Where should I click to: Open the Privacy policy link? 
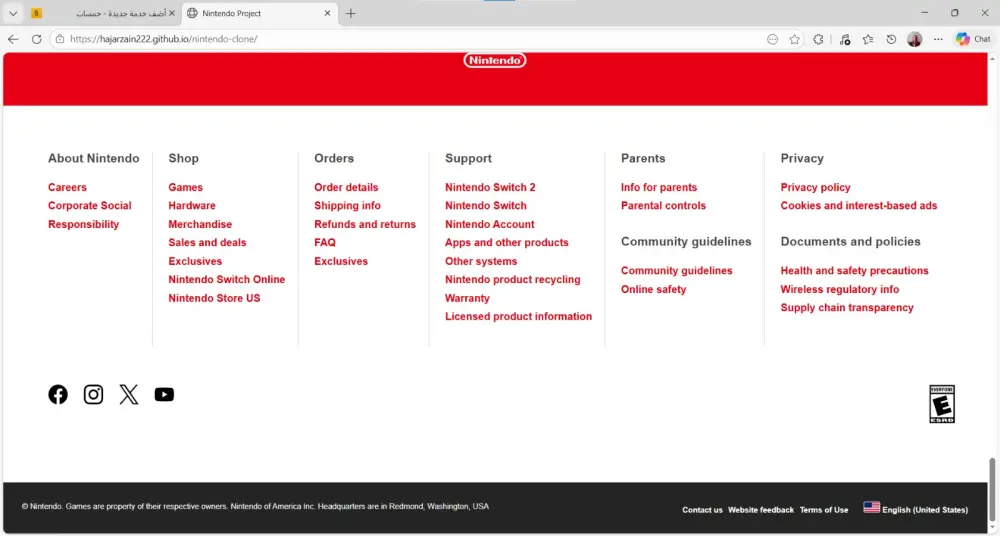(816, 187)
